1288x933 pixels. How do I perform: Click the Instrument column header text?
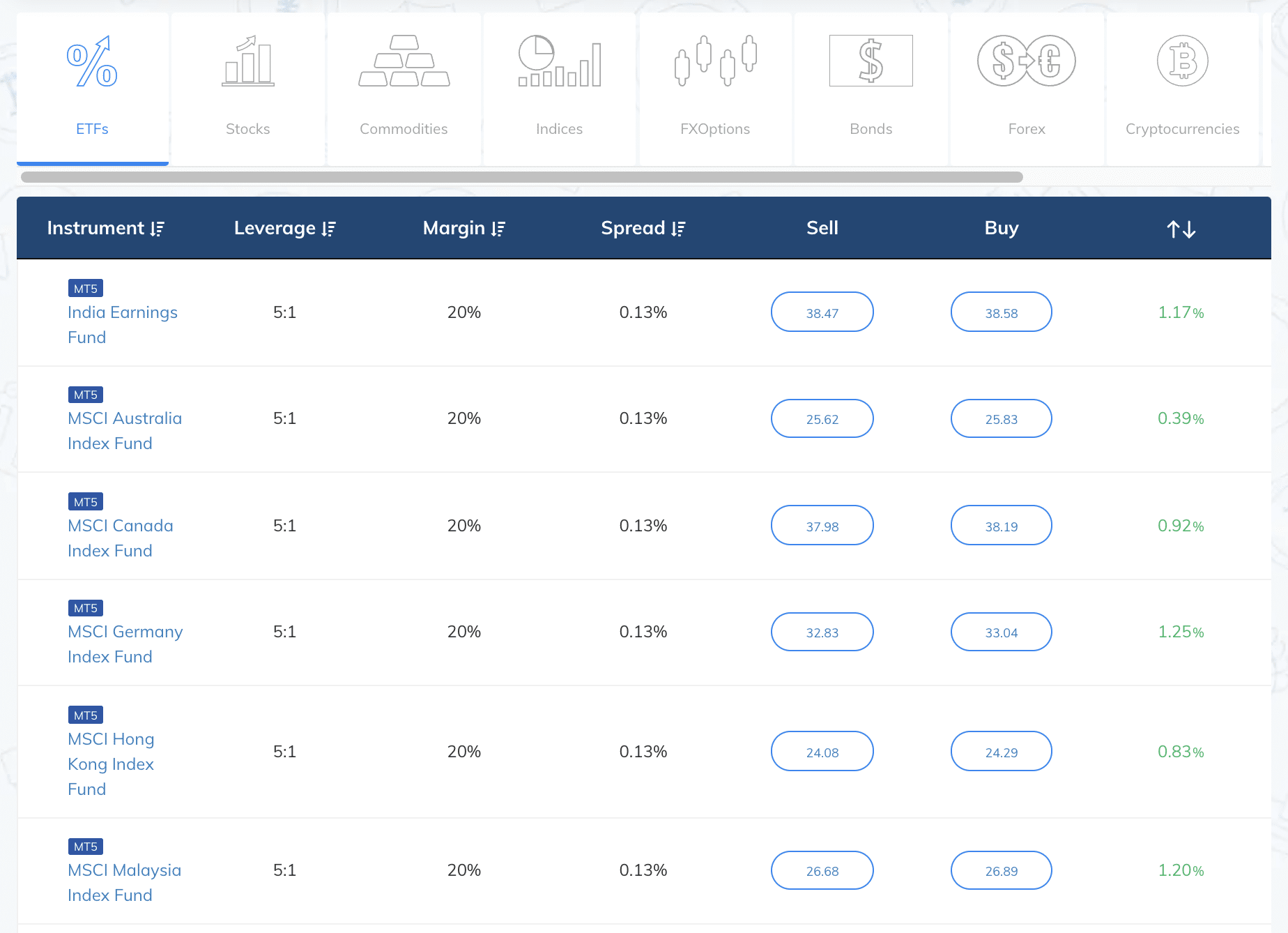click(95, 228)
